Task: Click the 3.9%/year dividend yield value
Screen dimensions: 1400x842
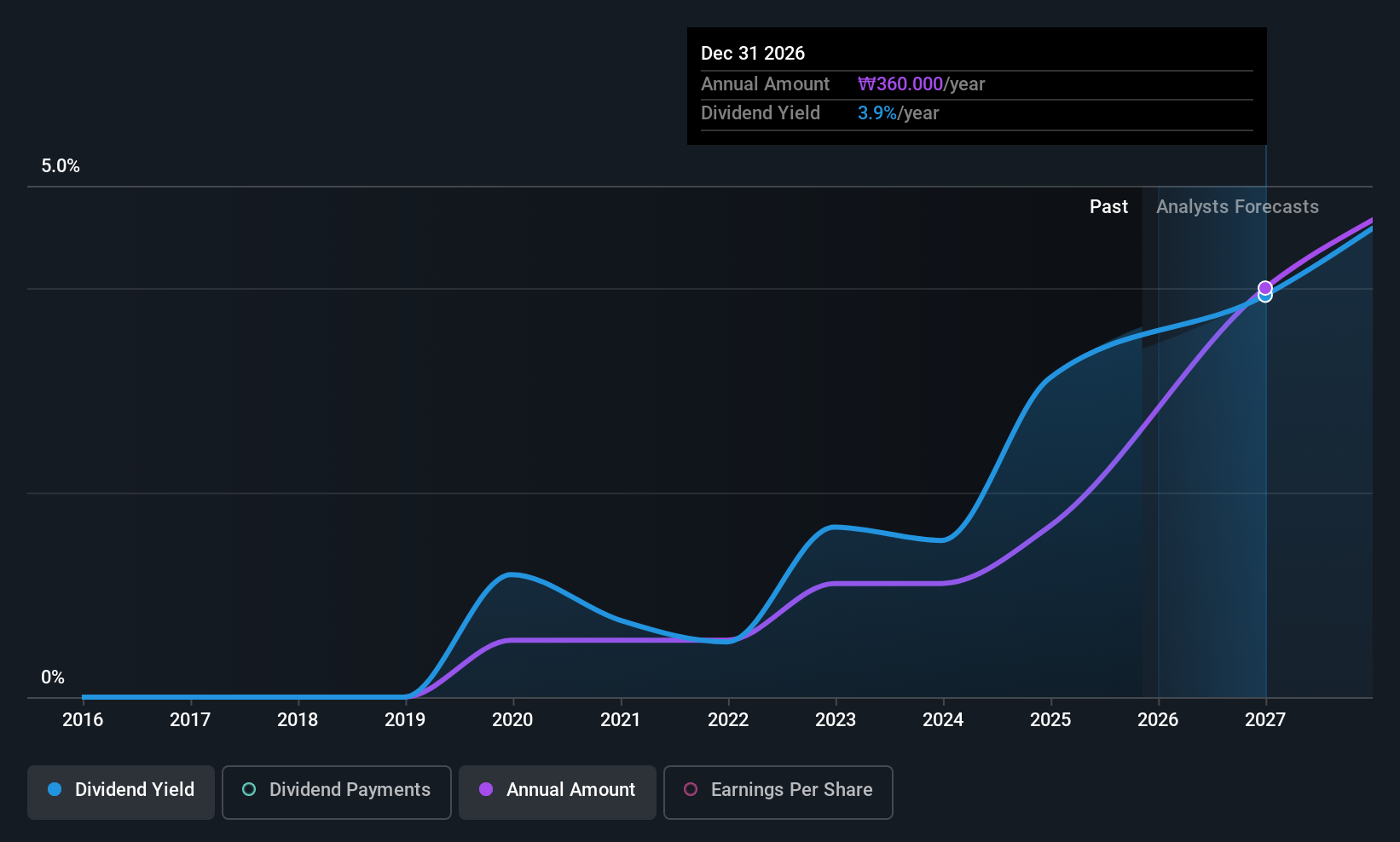Action: click(898, 113)
